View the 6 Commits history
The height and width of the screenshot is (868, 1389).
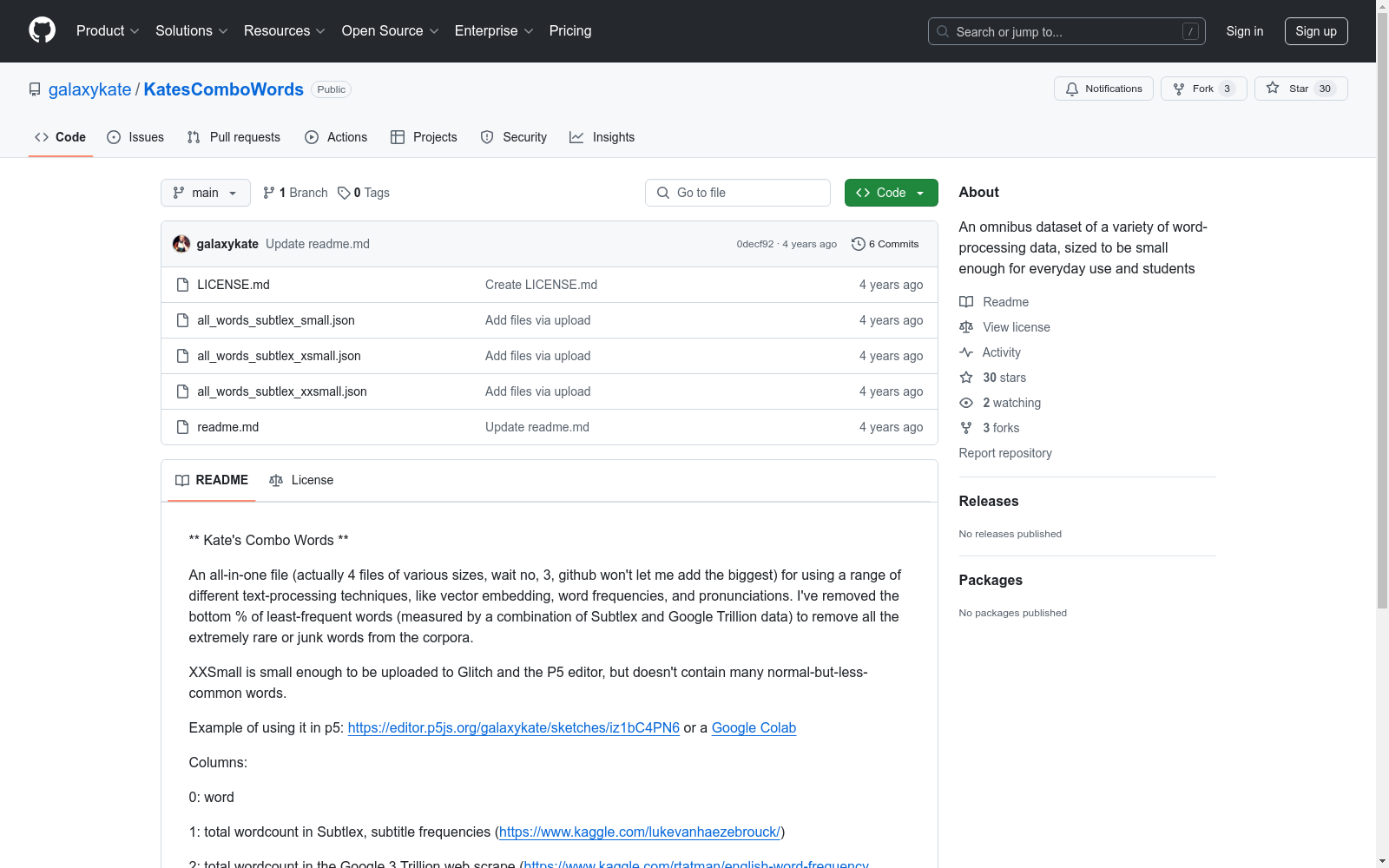point(885,244)
